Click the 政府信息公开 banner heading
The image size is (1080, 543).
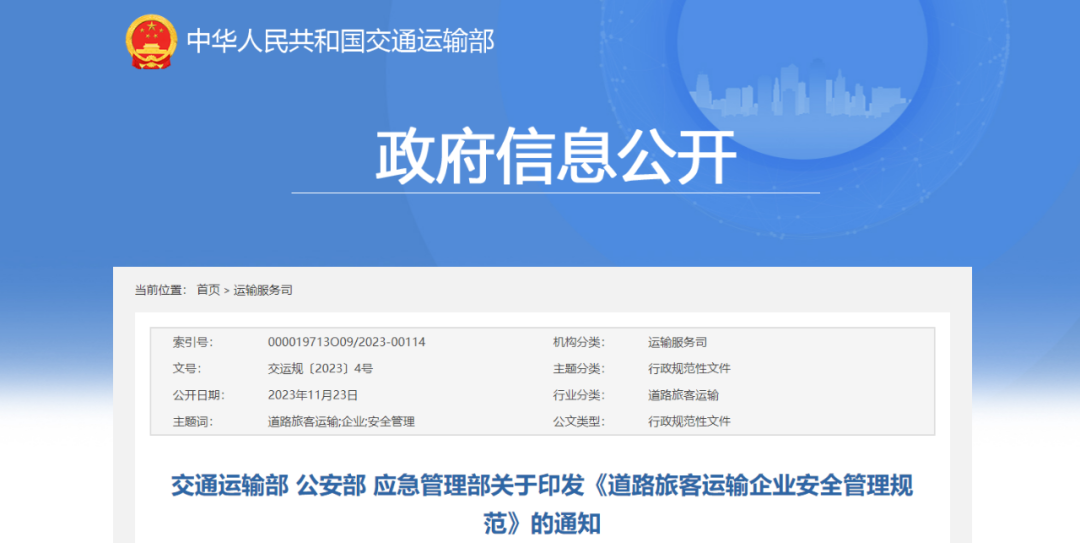coord(556,157)
